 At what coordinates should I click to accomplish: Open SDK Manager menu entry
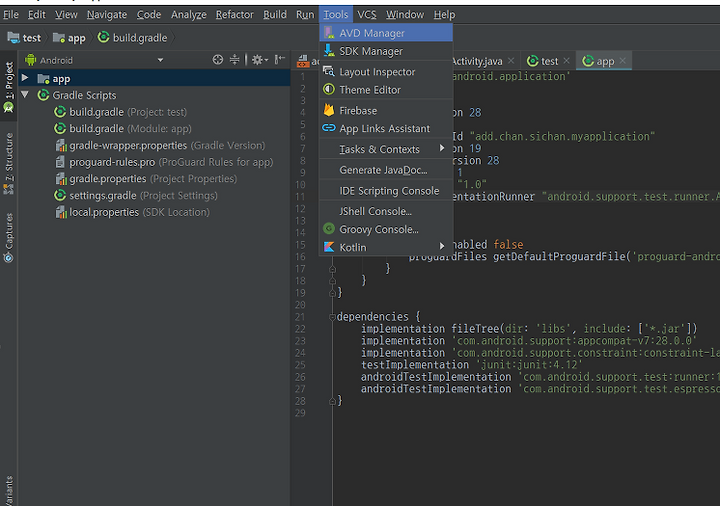point(386,51)
